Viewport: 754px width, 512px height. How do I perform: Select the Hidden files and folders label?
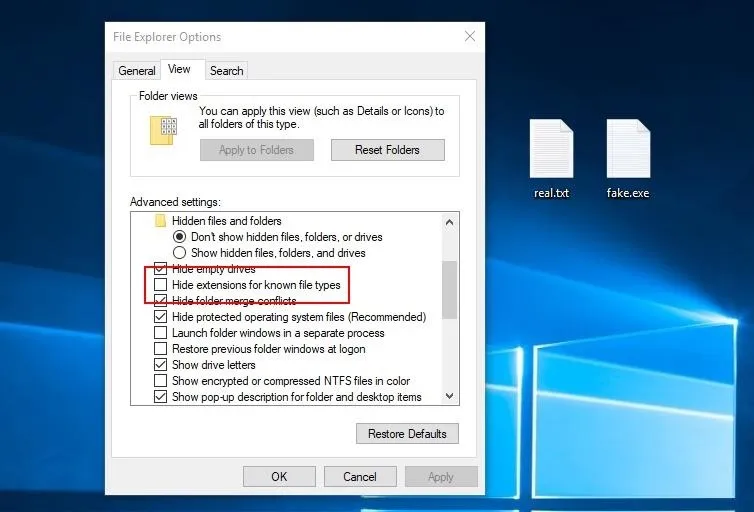[226, 221]
